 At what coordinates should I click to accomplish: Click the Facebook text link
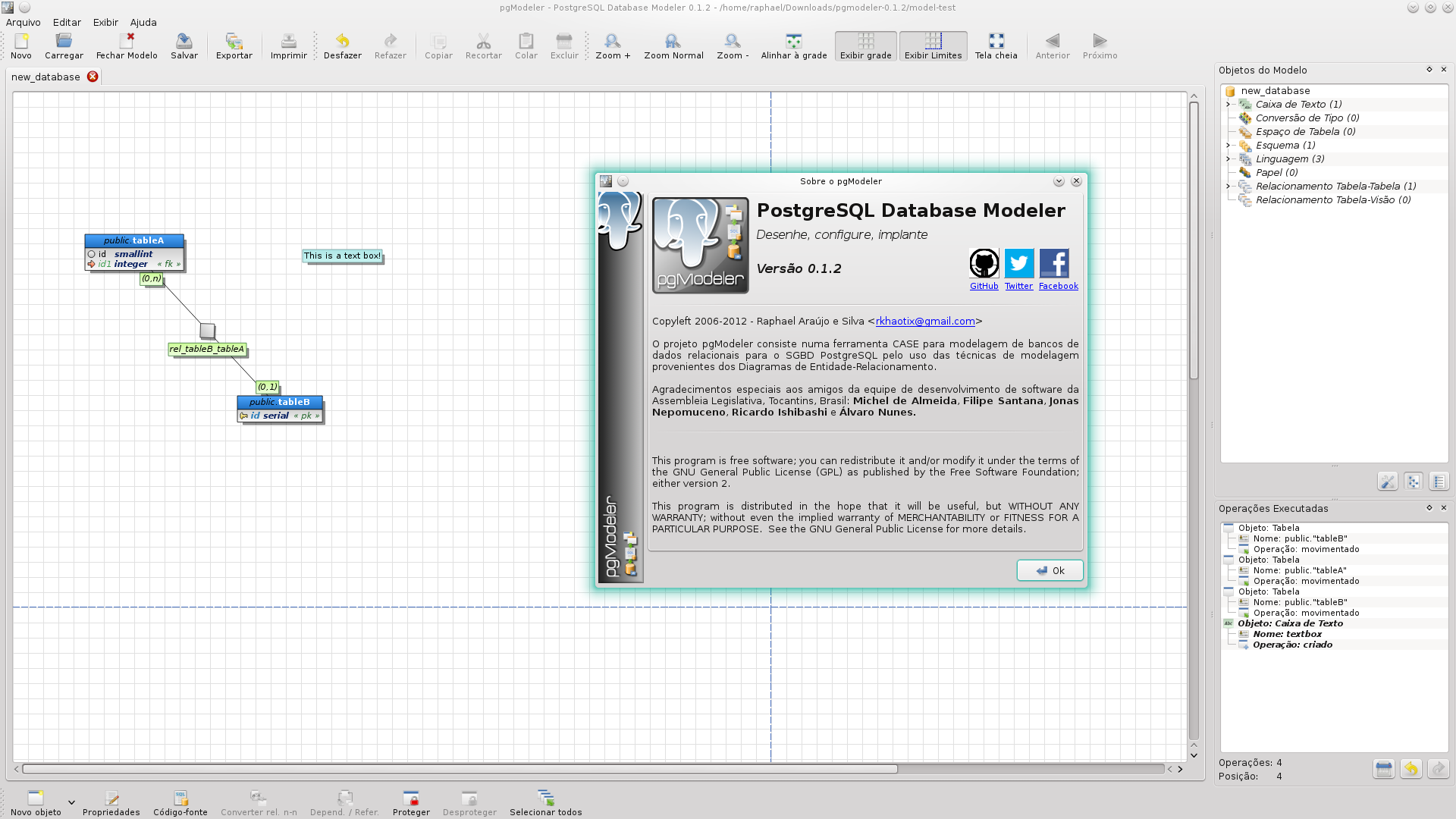1059,286
